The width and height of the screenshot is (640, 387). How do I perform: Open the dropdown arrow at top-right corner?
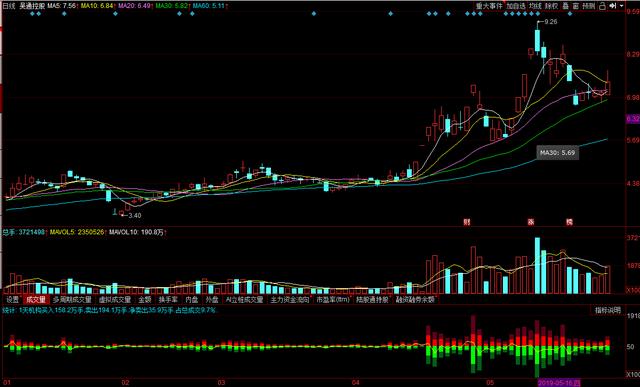click(622, 6)
